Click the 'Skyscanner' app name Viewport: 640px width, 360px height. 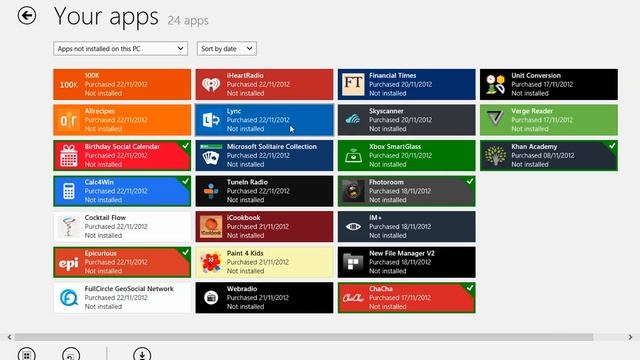386,111
